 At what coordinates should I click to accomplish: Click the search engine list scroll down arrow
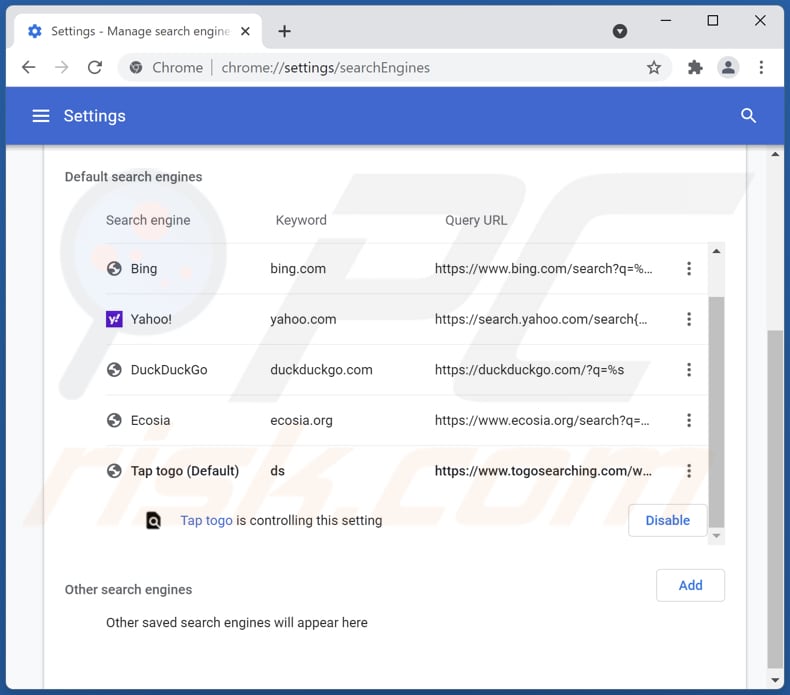716,536
